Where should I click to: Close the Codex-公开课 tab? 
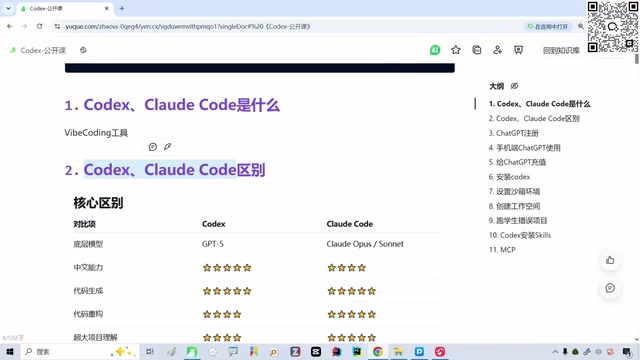coord(107,8)
